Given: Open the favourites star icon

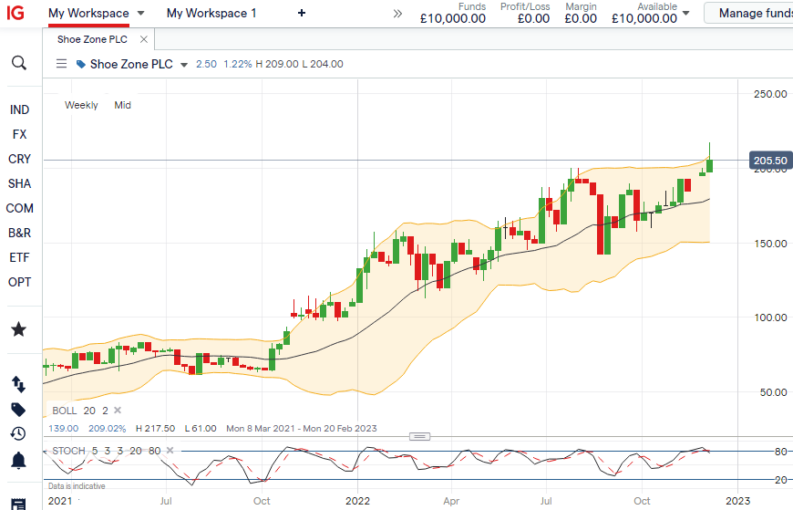Looking at the screenshot, I should click(19, 329).
